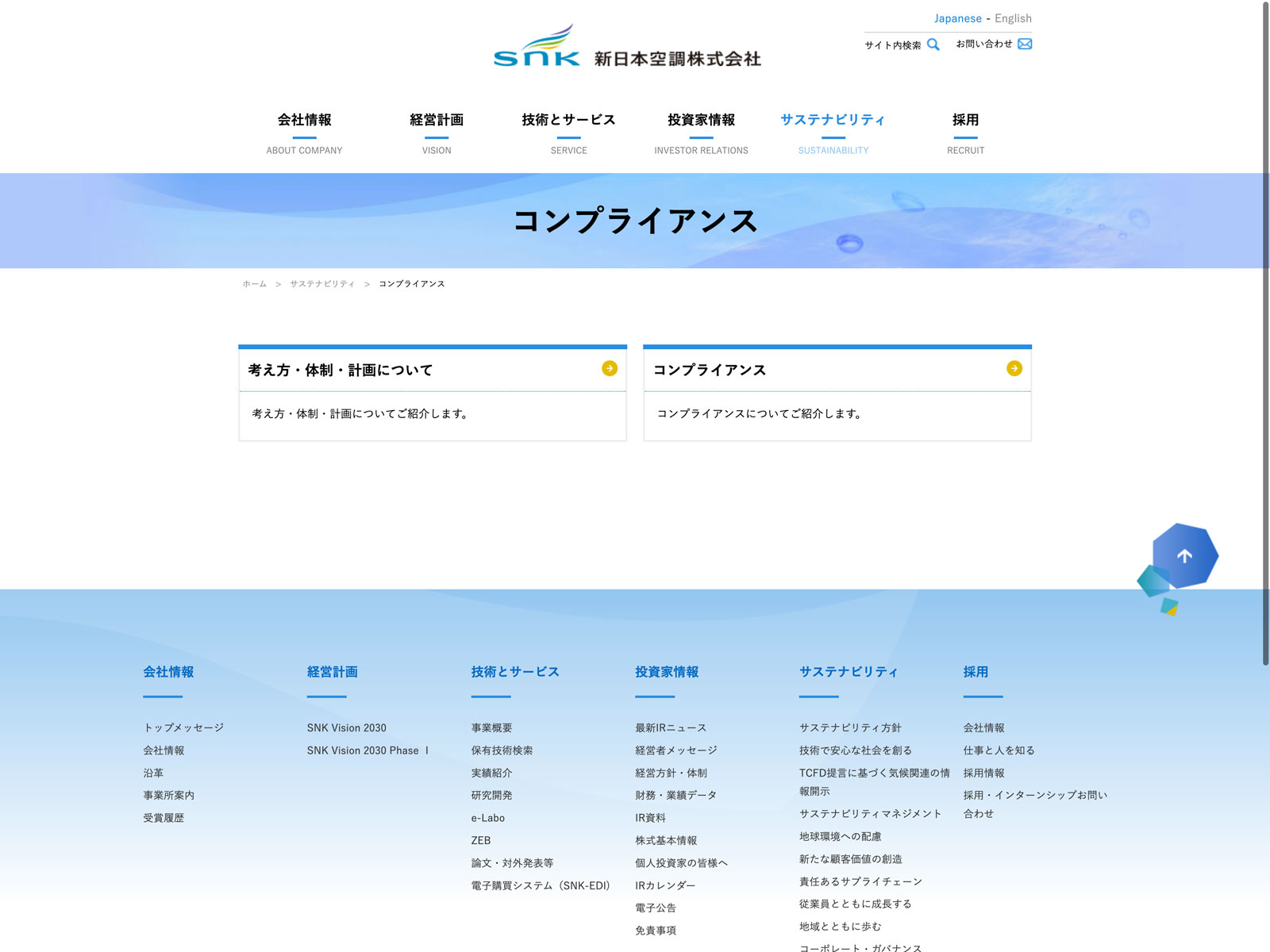Select Japanese language option
Image resolution: width=1270 pixels, height=952 pixels.
pos(957,18)
